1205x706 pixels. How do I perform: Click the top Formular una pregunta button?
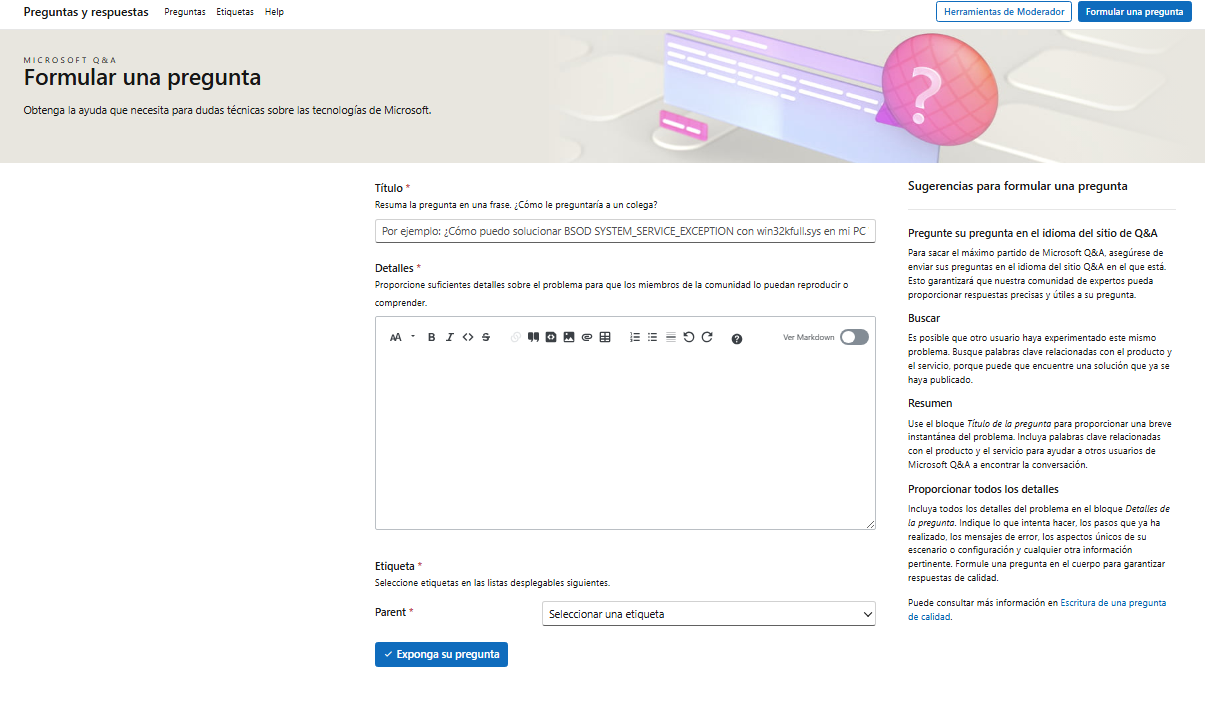1134,12
